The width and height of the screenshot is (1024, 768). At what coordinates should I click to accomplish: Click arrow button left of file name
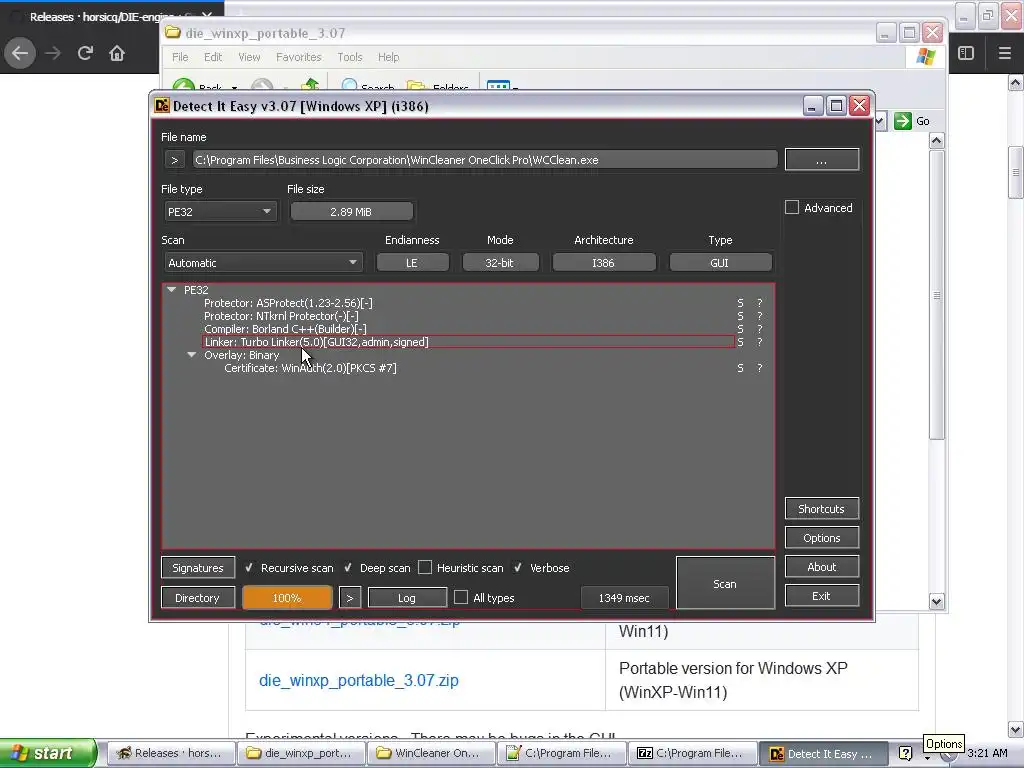click(174, 160)
